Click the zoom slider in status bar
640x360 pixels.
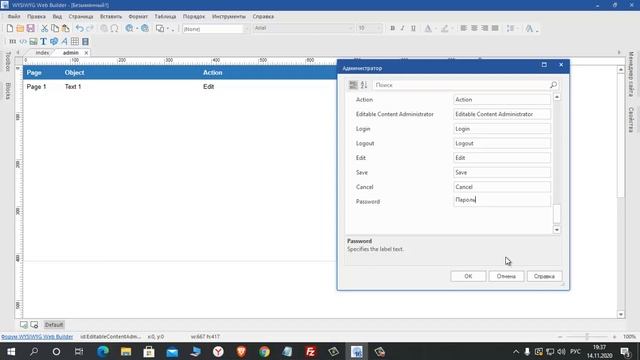click(x=587, y=337)
